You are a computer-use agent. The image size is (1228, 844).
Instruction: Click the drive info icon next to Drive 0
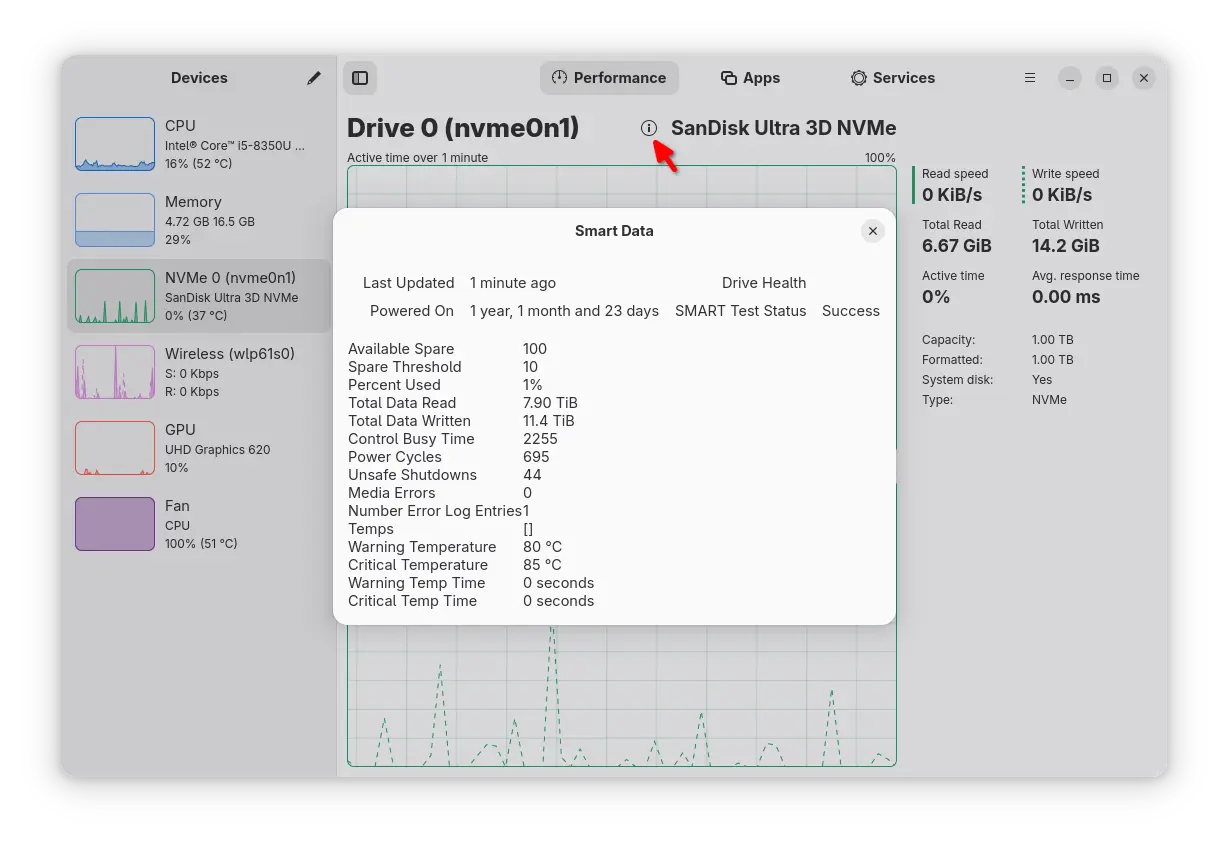[x=649, y=128]
